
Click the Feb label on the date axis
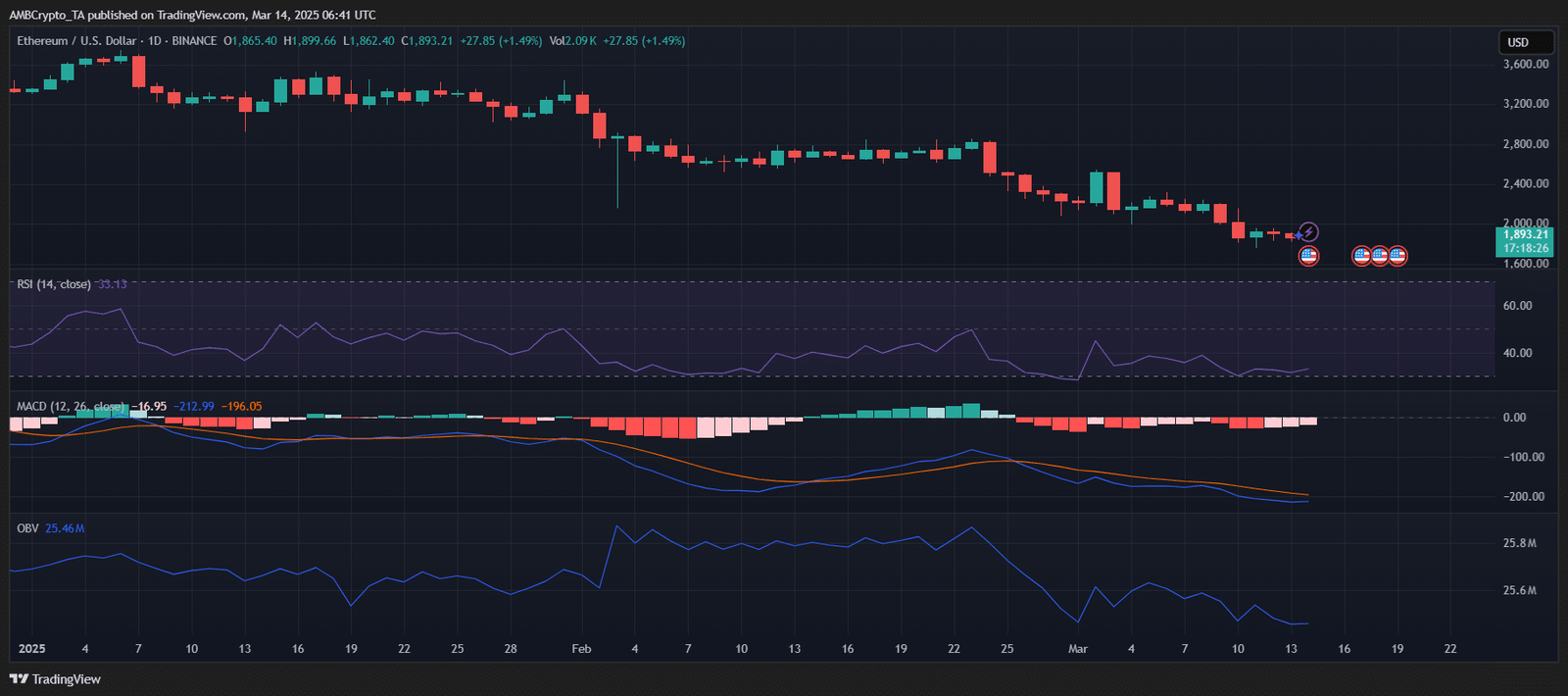pyautogui.click(x=581, y=649)
